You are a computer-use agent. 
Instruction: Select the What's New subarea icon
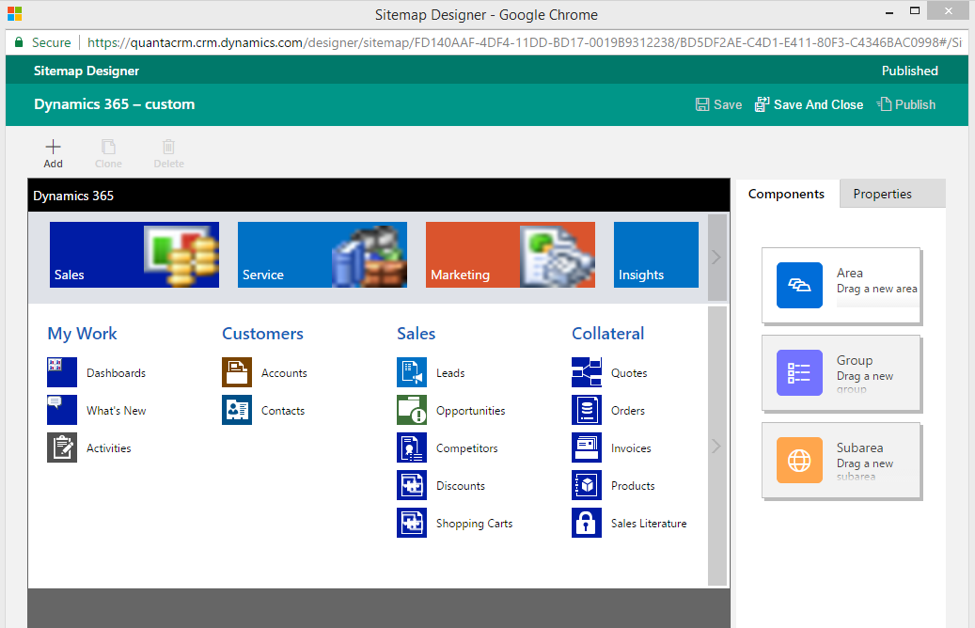click(62, 410)
